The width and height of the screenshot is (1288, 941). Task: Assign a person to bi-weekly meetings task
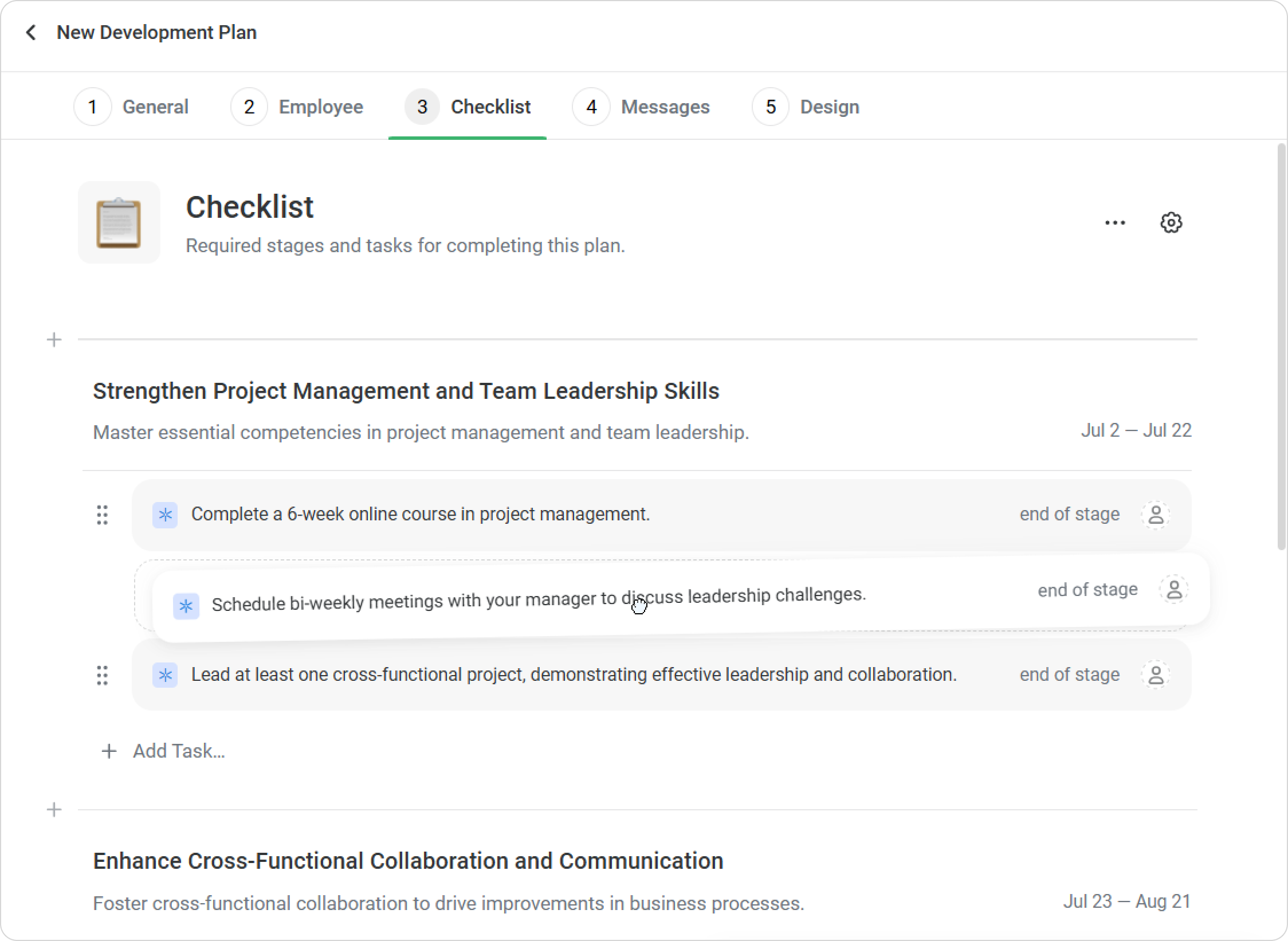1174,590
